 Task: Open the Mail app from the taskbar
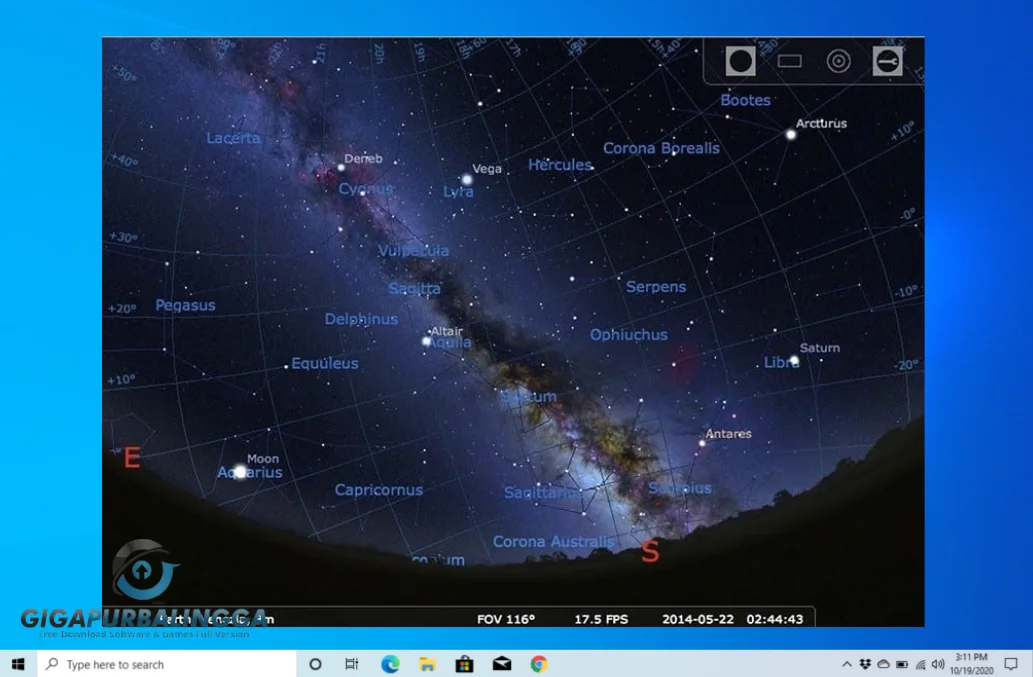click(x=500, y=663)
